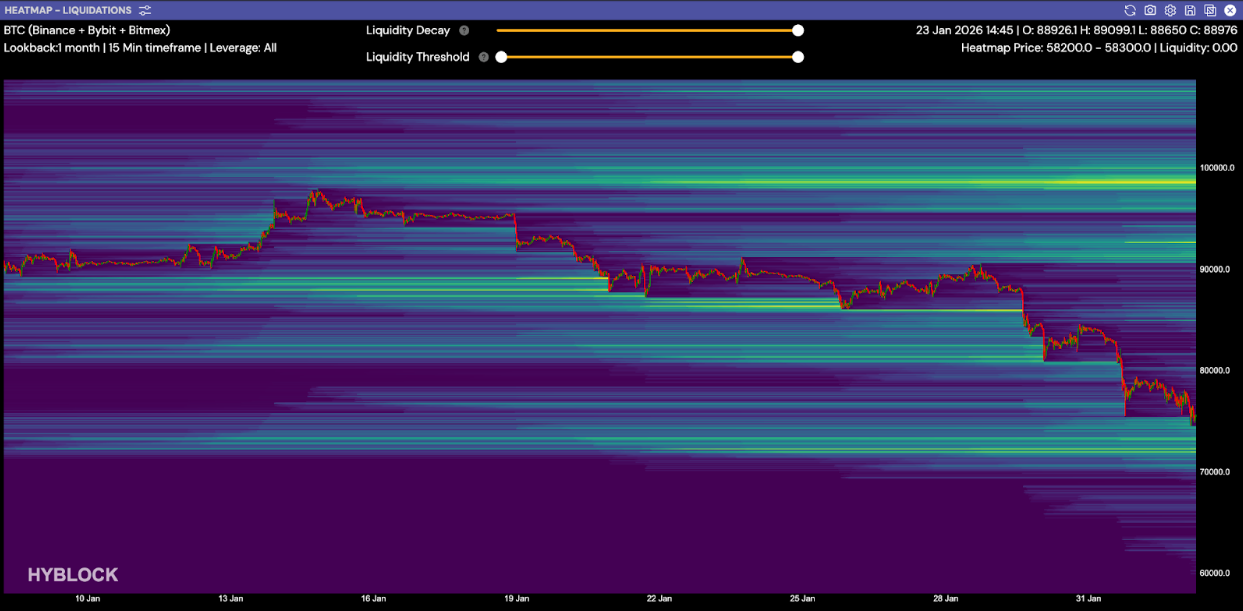Click the 13 Jan date axis label

click(x=230, y=598)
